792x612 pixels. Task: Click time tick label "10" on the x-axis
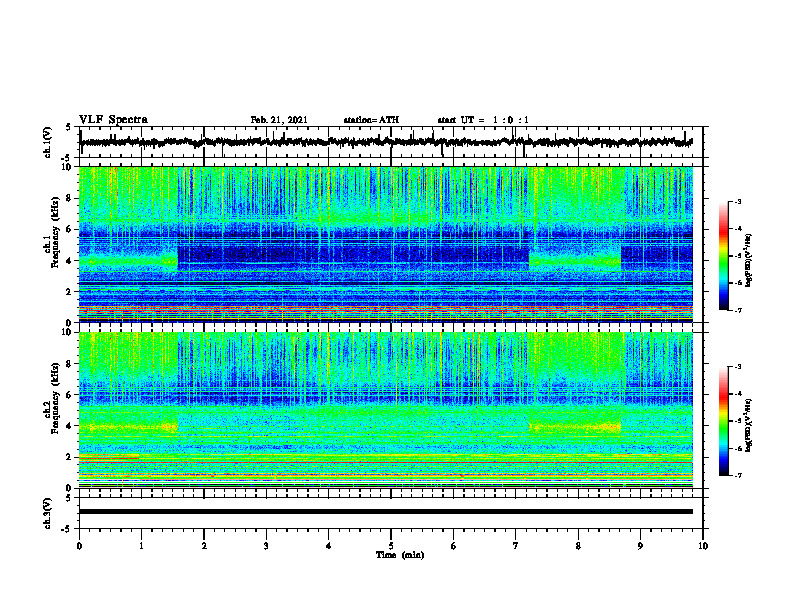click(x=703, y=546)
